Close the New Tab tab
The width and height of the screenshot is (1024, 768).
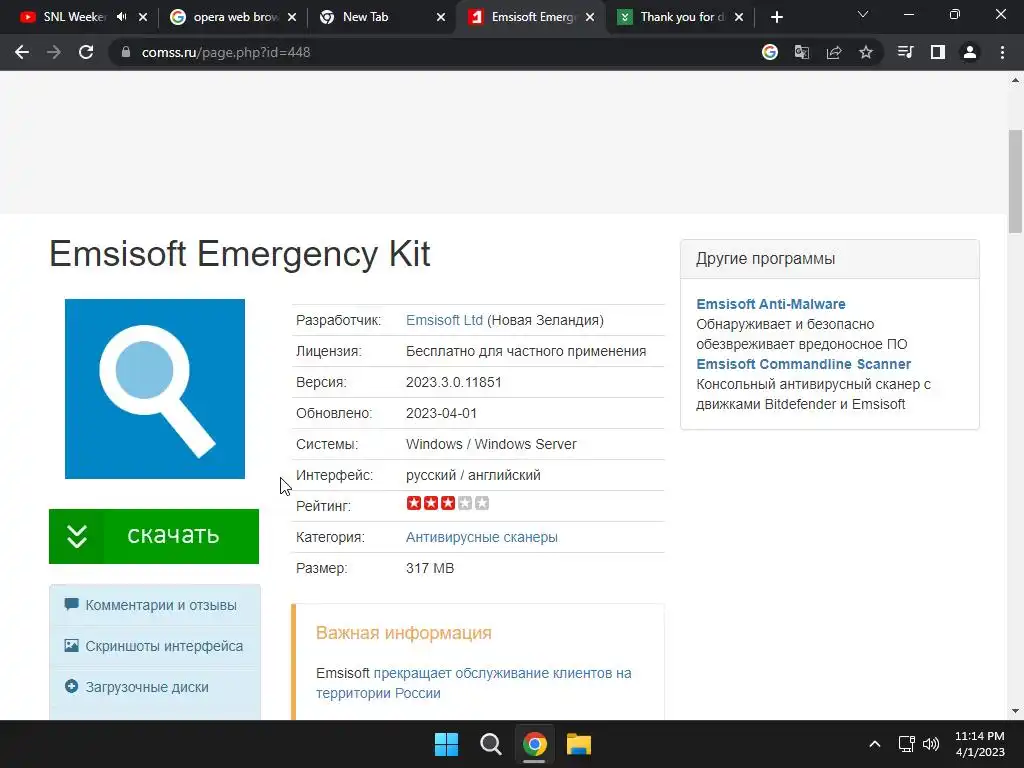[x=441, y=17]
